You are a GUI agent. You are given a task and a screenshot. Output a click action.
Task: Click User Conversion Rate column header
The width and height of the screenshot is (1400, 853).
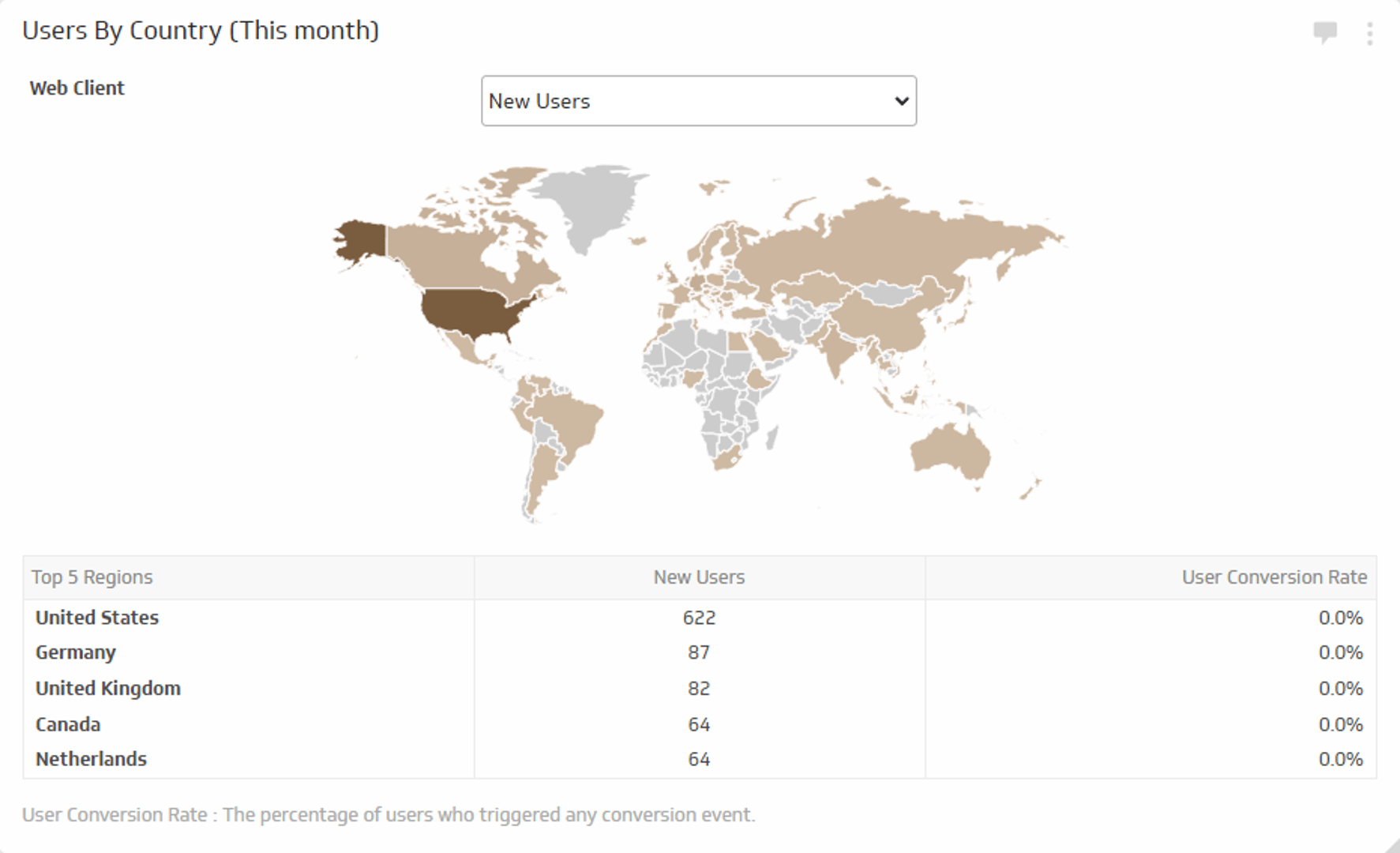(x=1274, y=577)
